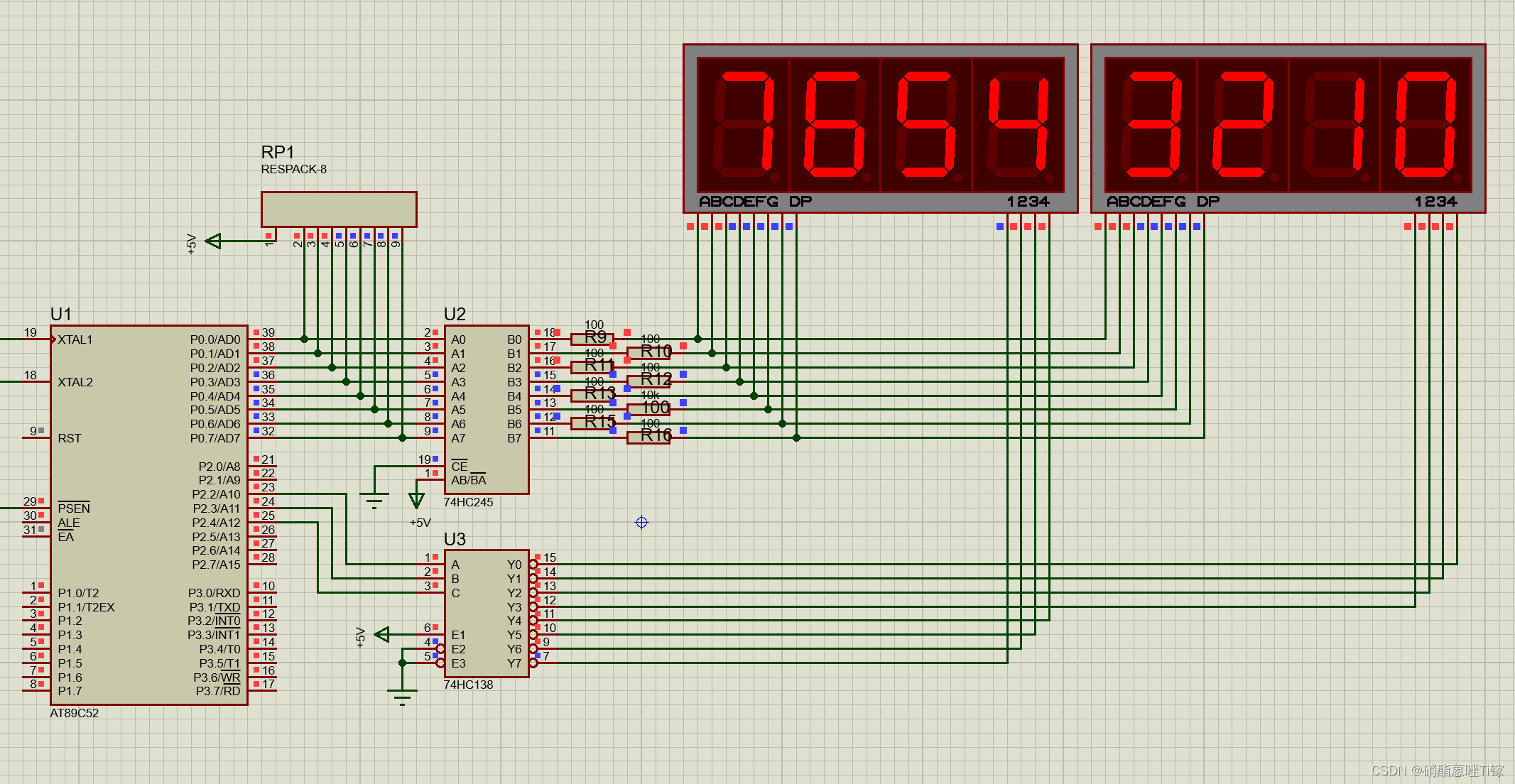Screen dimensions: 1515x784
Task: Click the XTAL1 pin label on U1
Action: pos(75,339)
